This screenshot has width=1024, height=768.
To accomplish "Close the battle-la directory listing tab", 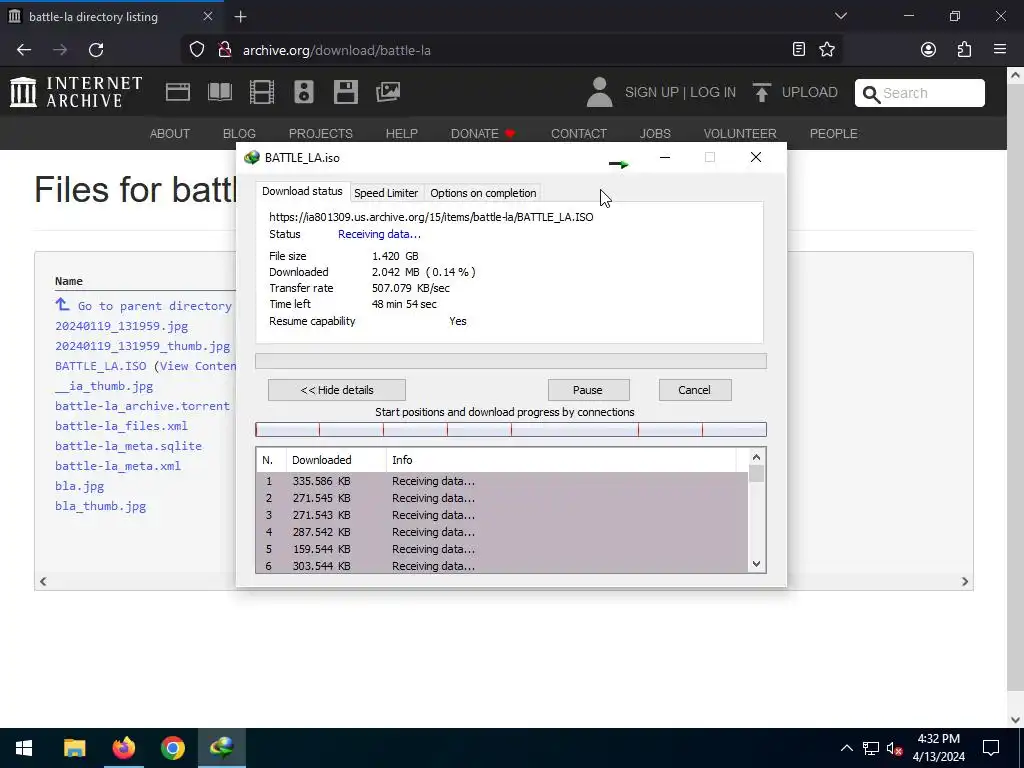I will 208,16.
